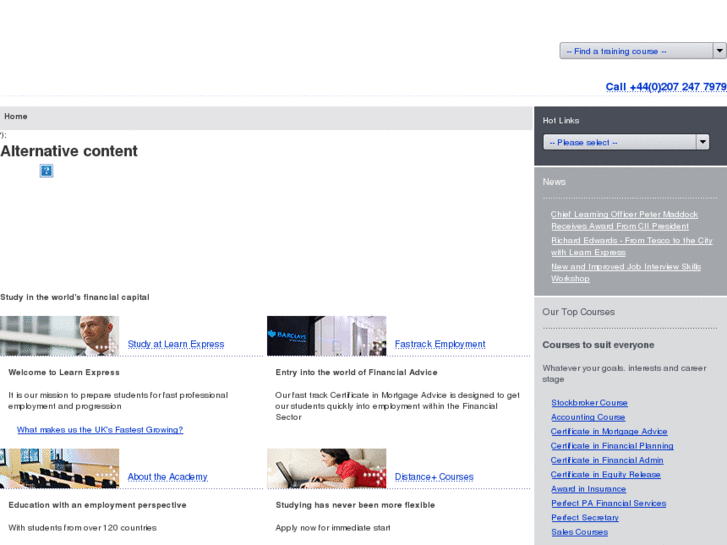Click 'With students from over 120 countries' text
Image resolution: width=727 pixels, height=545 pixels.
[x=83, y=528]
